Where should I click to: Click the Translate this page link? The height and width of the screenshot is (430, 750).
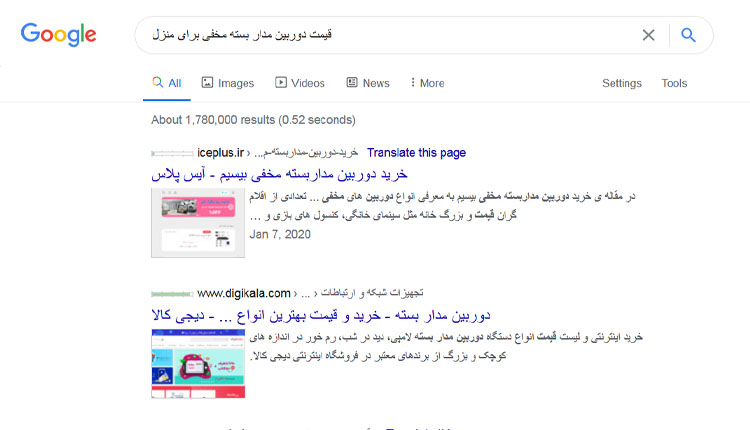coord(416,153)
